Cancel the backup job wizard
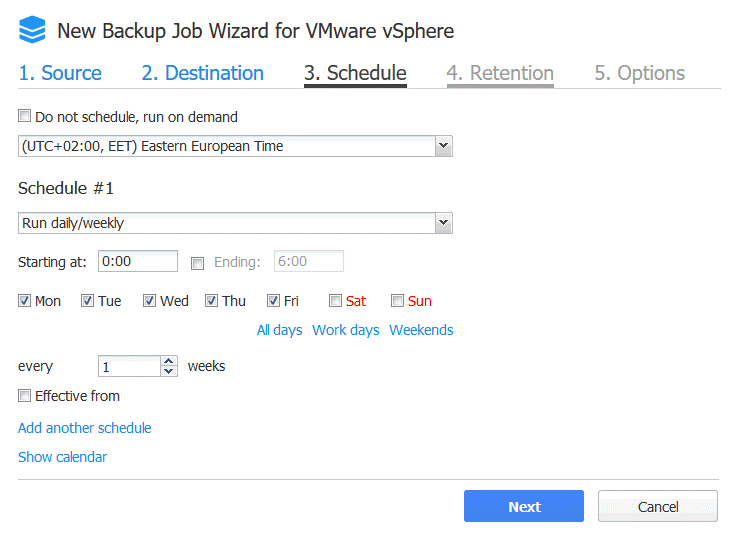This screenshot has height=539, width=736. point(657,506)
